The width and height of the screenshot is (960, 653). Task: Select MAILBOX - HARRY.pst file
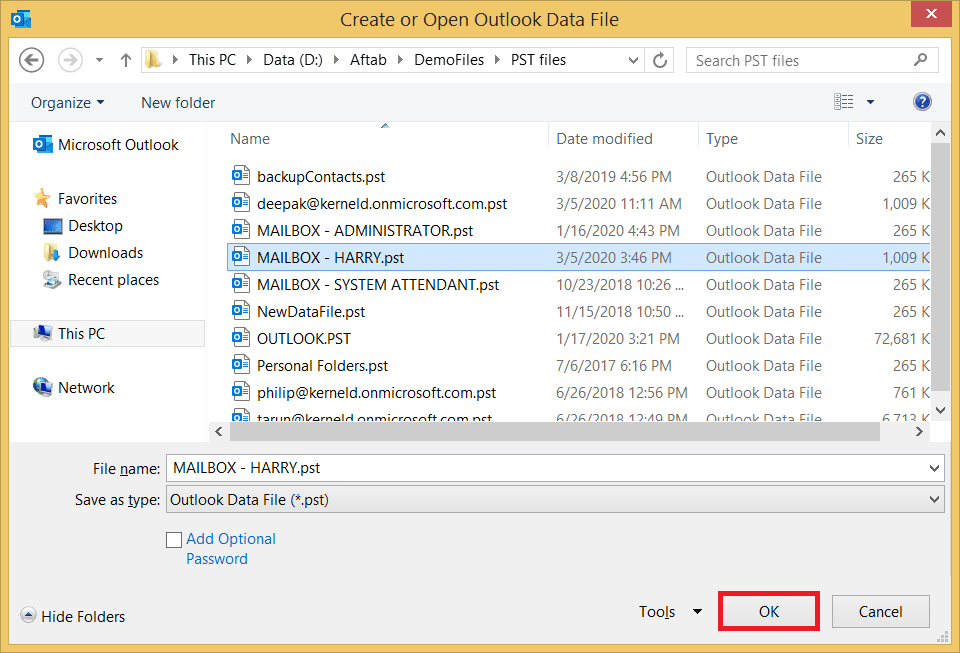pos(578,258)
